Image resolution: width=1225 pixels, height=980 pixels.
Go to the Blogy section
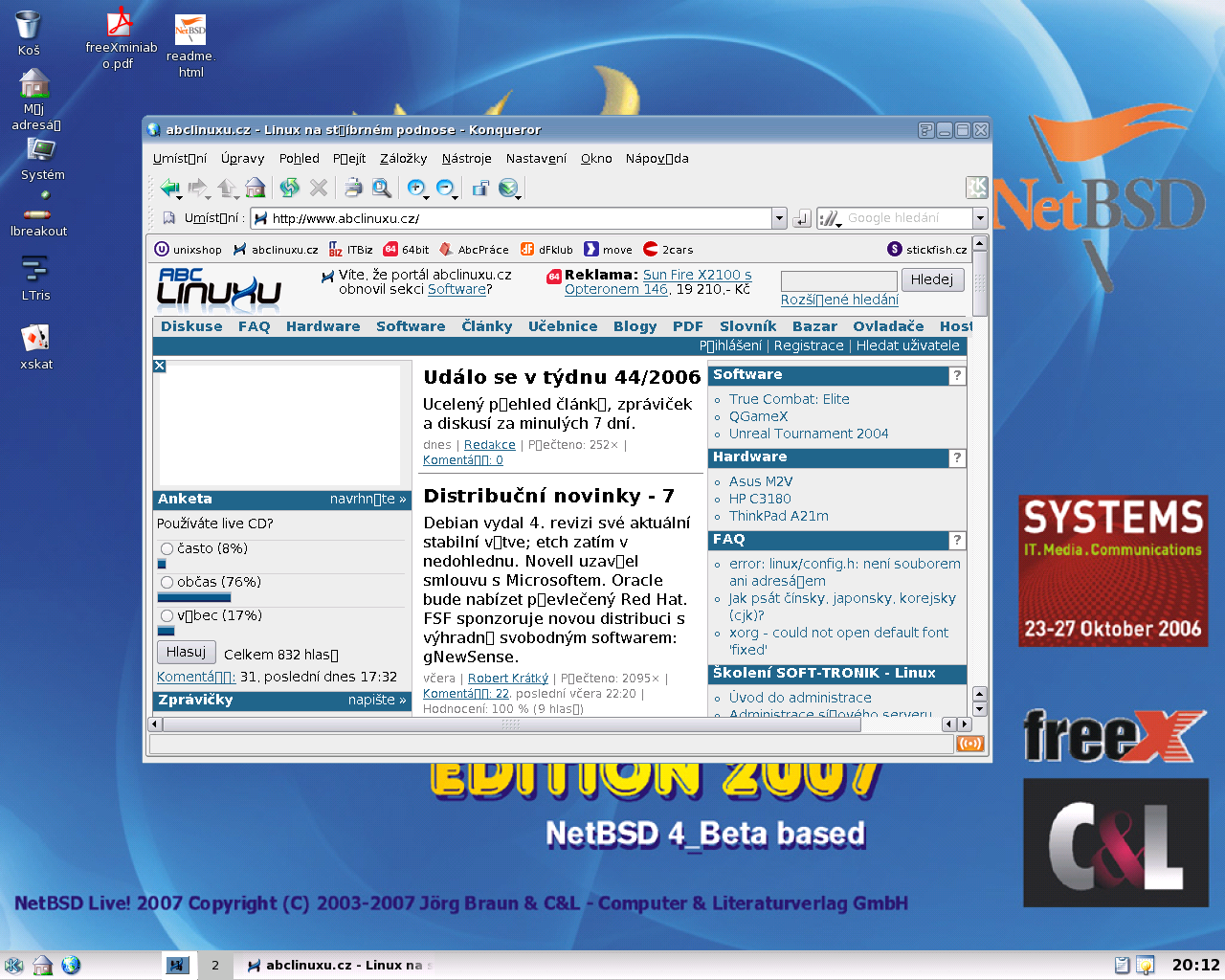(635, 326)
